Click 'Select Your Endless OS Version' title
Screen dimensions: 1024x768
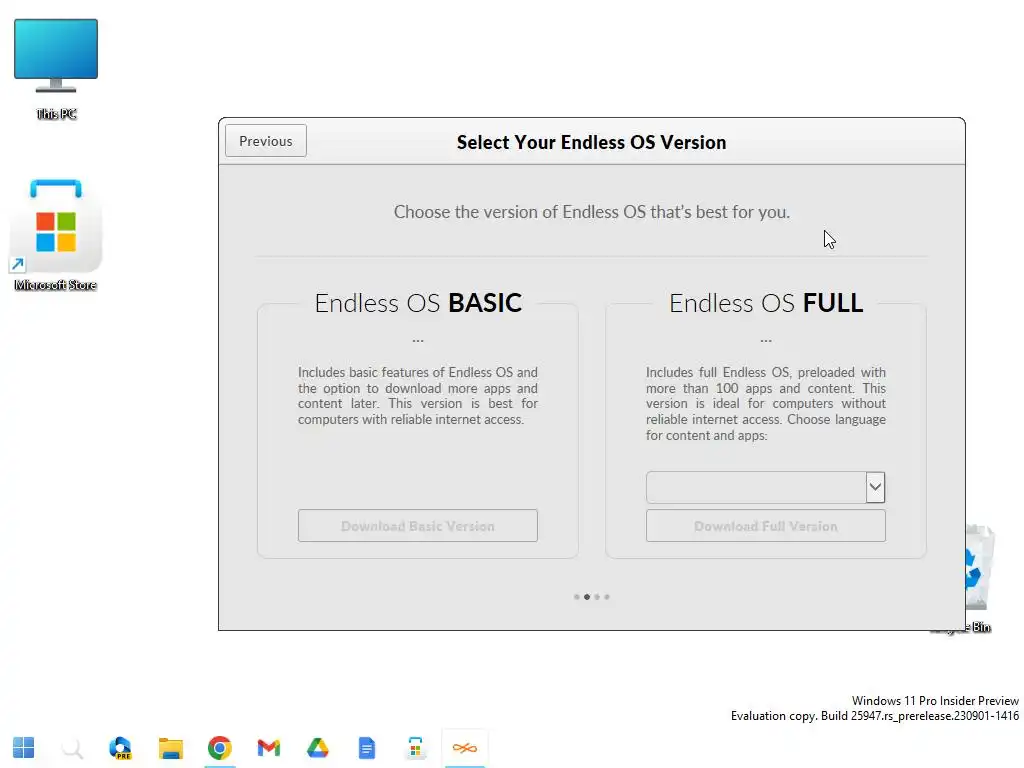592,142
